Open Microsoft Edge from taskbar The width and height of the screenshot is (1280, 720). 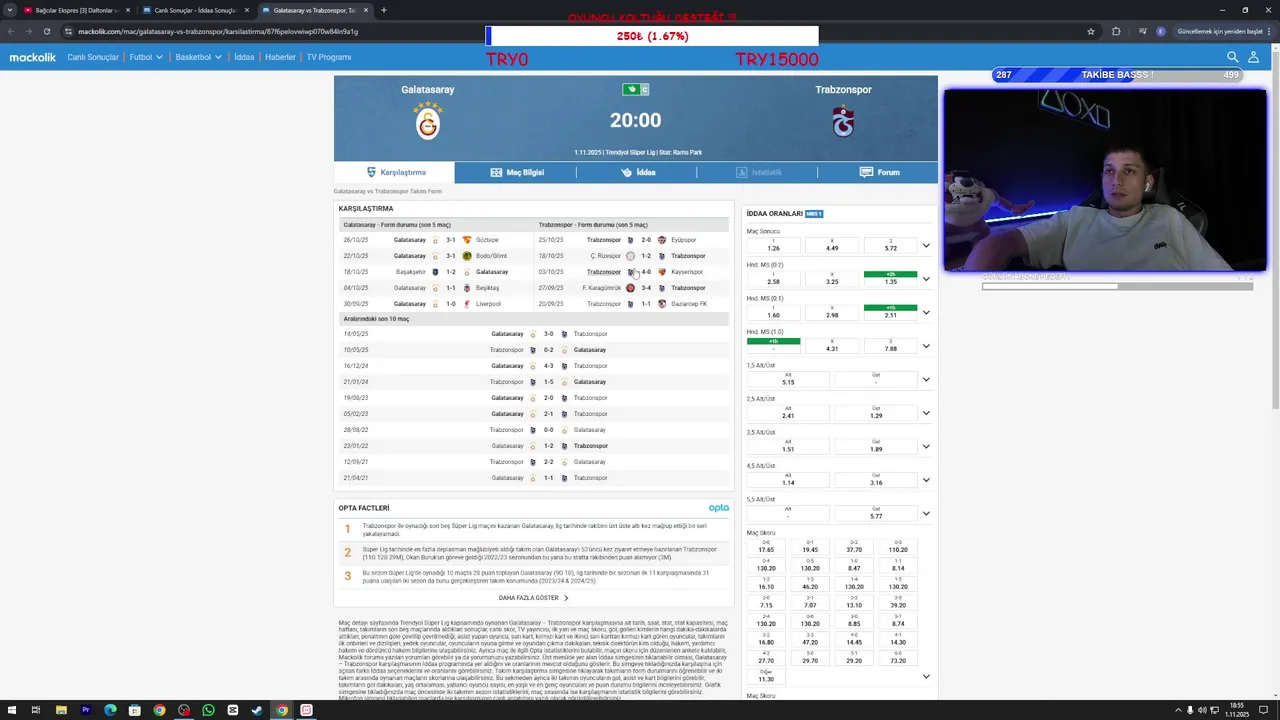point(110,710)
